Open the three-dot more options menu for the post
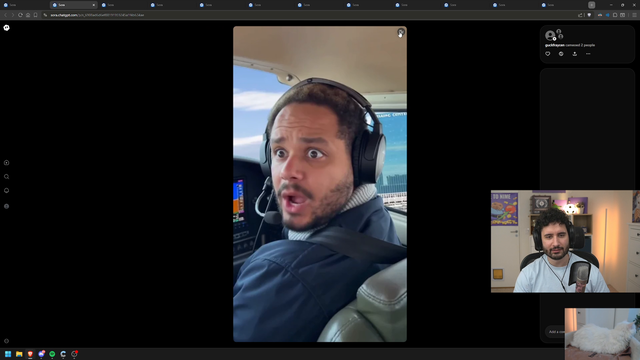 point(588,53)
